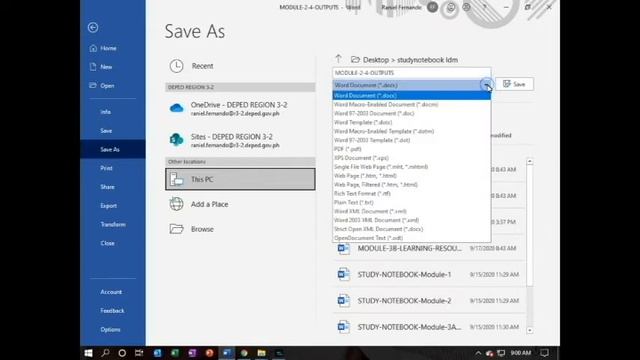This screenshot has height=360, width=640.
Task: Click the Desktop > studynotebook ldm path
Action: tap(410, 60)
